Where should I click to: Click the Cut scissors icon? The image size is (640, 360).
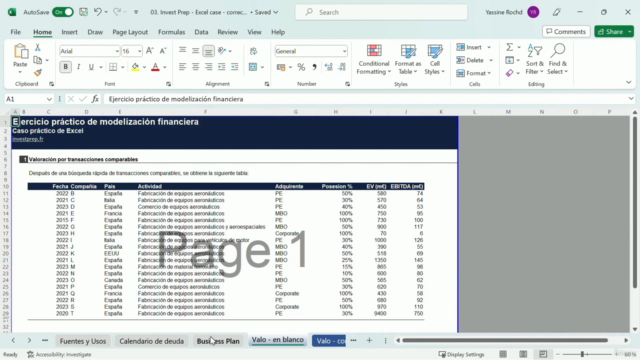tap(38, 48)
